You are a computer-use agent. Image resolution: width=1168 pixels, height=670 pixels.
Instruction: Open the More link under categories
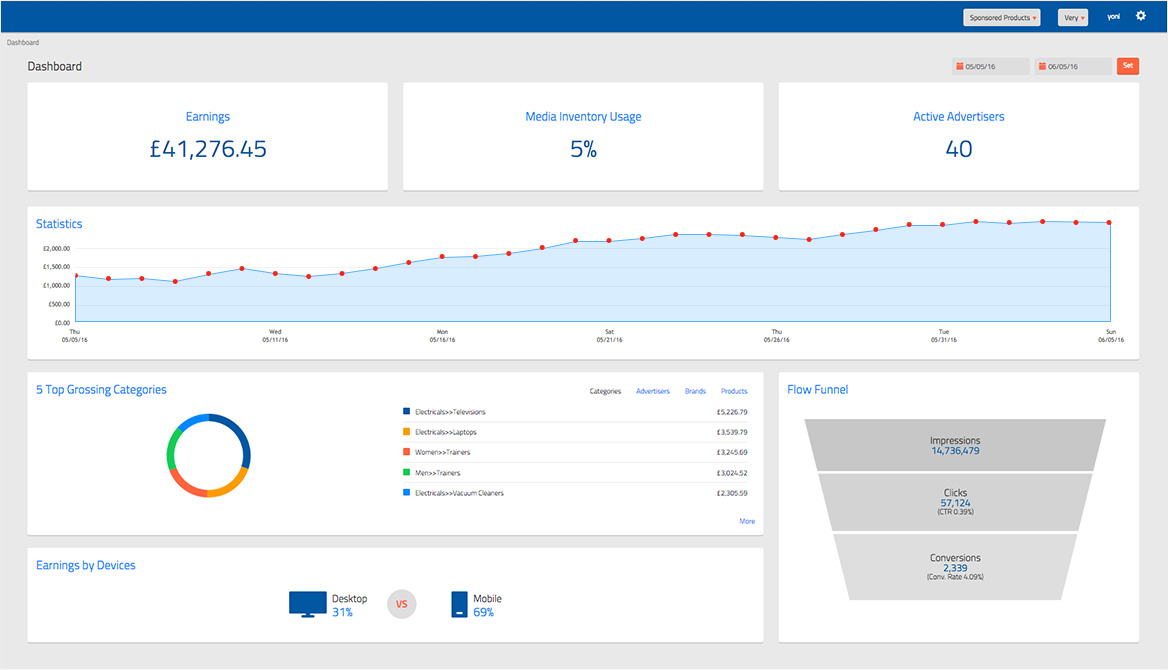pyautogui.click(x=747, y=522)
